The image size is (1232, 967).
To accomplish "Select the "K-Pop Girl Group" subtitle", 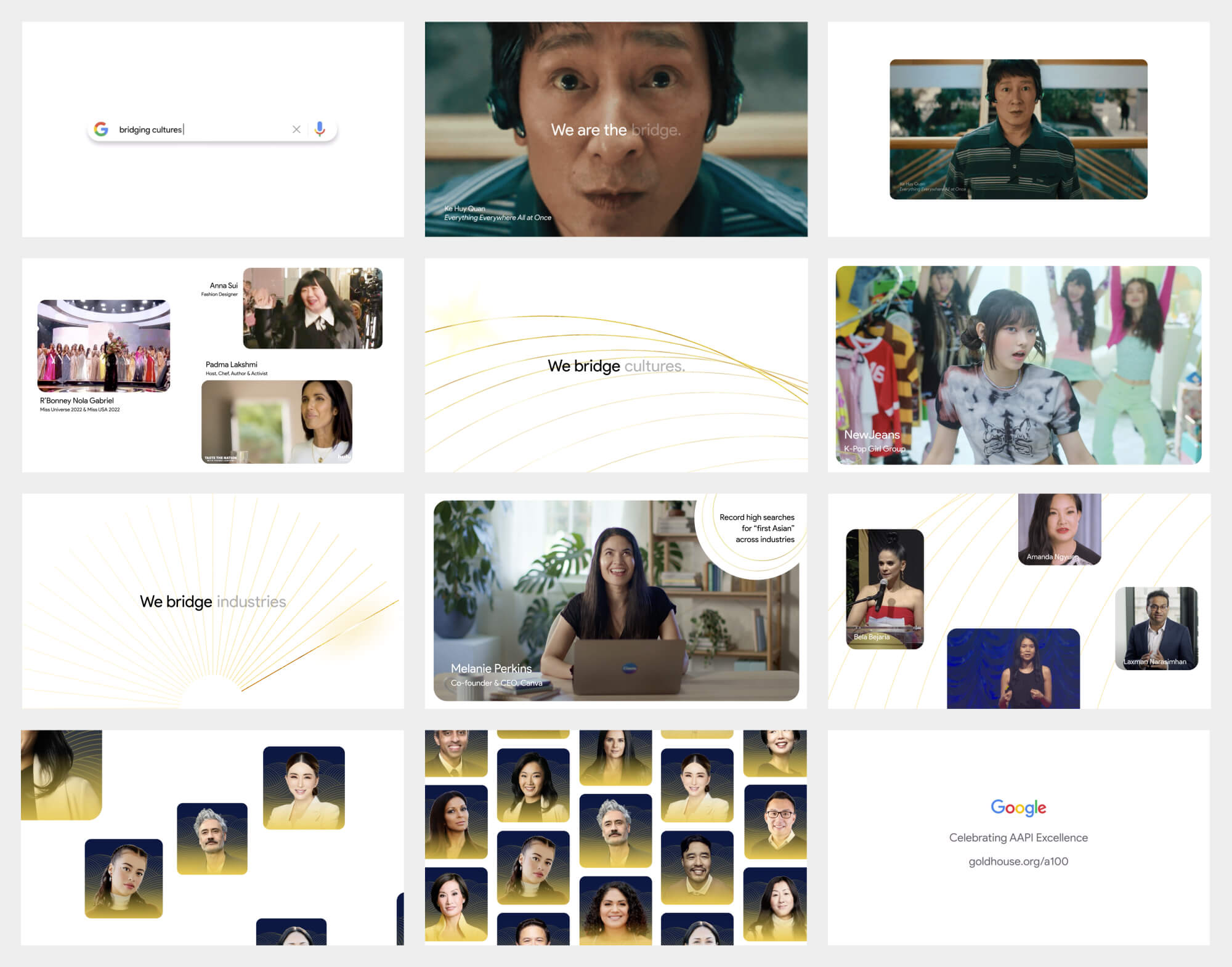I will tap(875, 448).
